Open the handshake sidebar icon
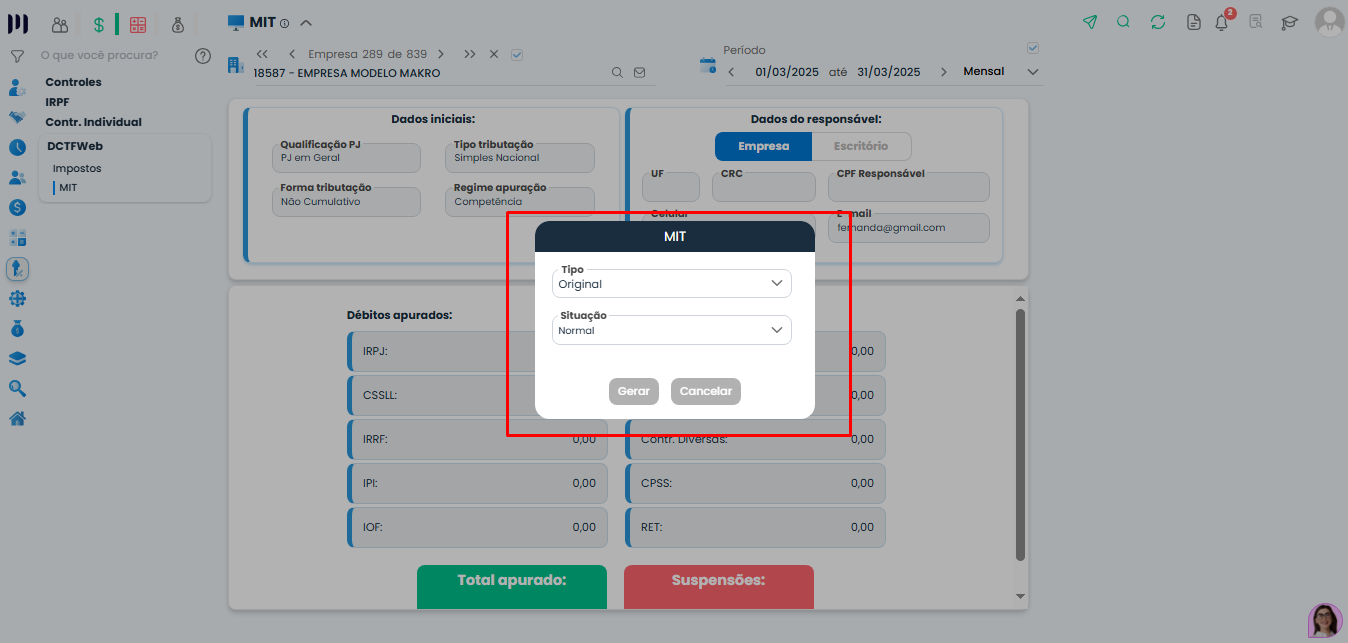 [17, 117]
